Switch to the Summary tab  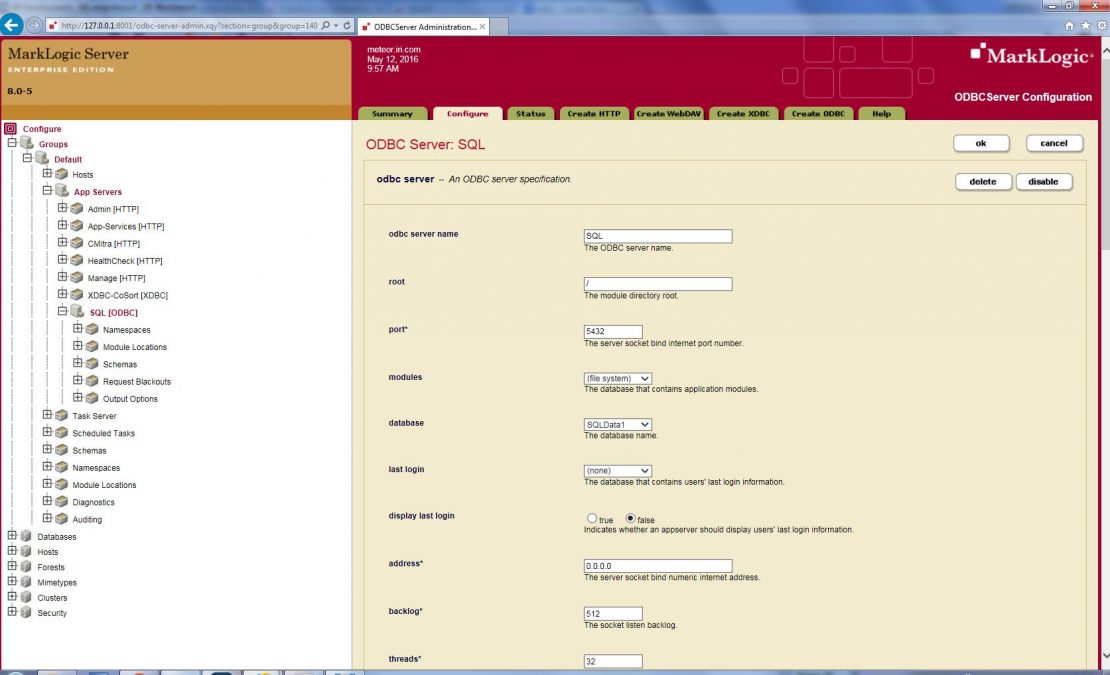392,113
